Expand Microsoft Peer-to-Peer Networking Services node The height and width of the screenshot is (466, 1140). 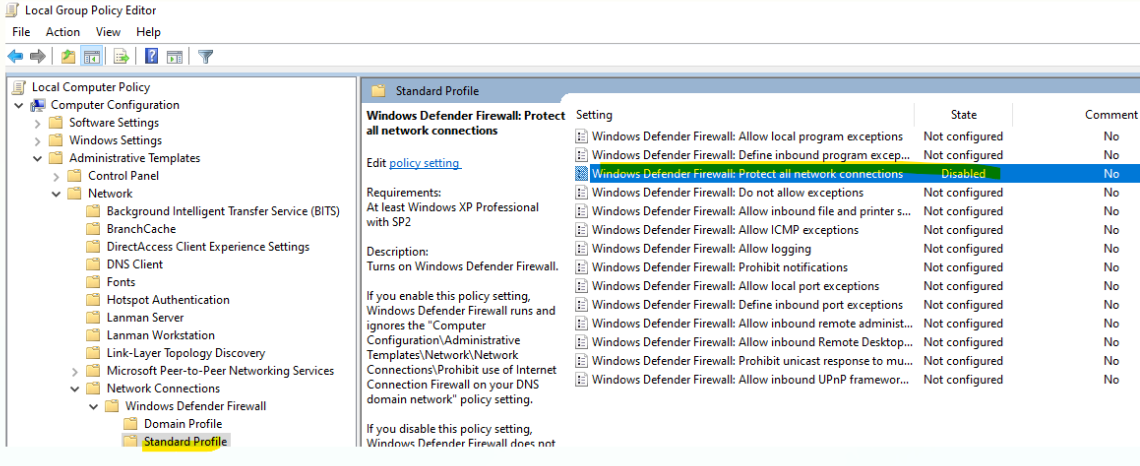[x=75, y=371]
